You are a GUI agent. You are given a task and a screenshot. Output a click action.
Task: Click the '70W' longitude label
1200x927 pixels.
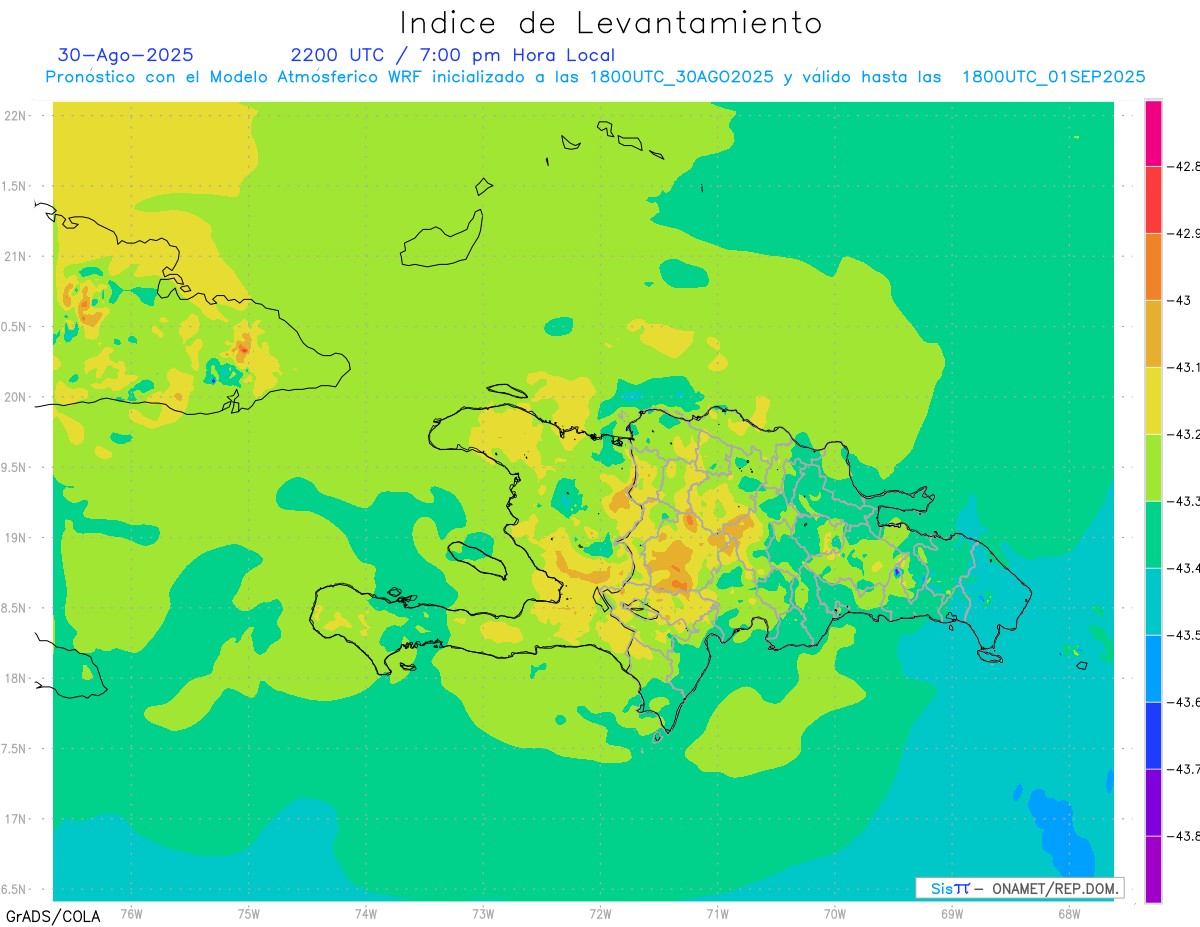click(x=834, y=914)
